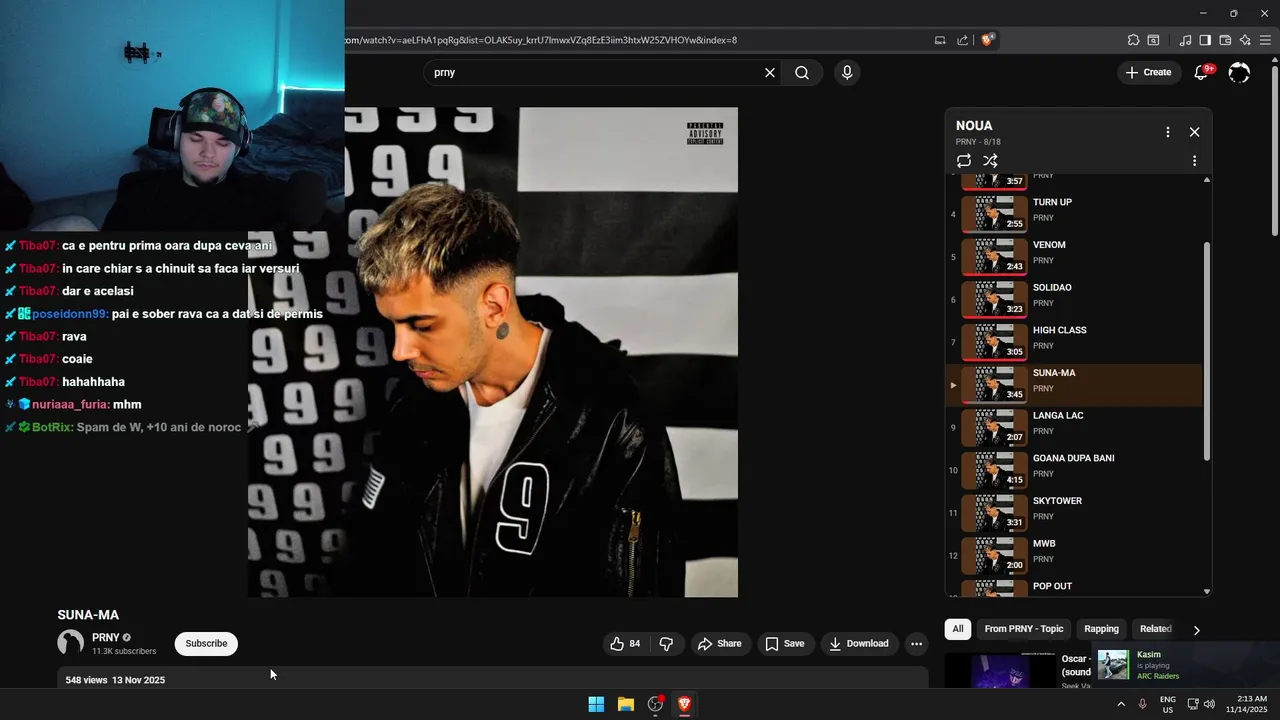Viewport: 1280px width, 720px height.
Task: Close the NOUA playlist panel
Action: coord(1194,132)
